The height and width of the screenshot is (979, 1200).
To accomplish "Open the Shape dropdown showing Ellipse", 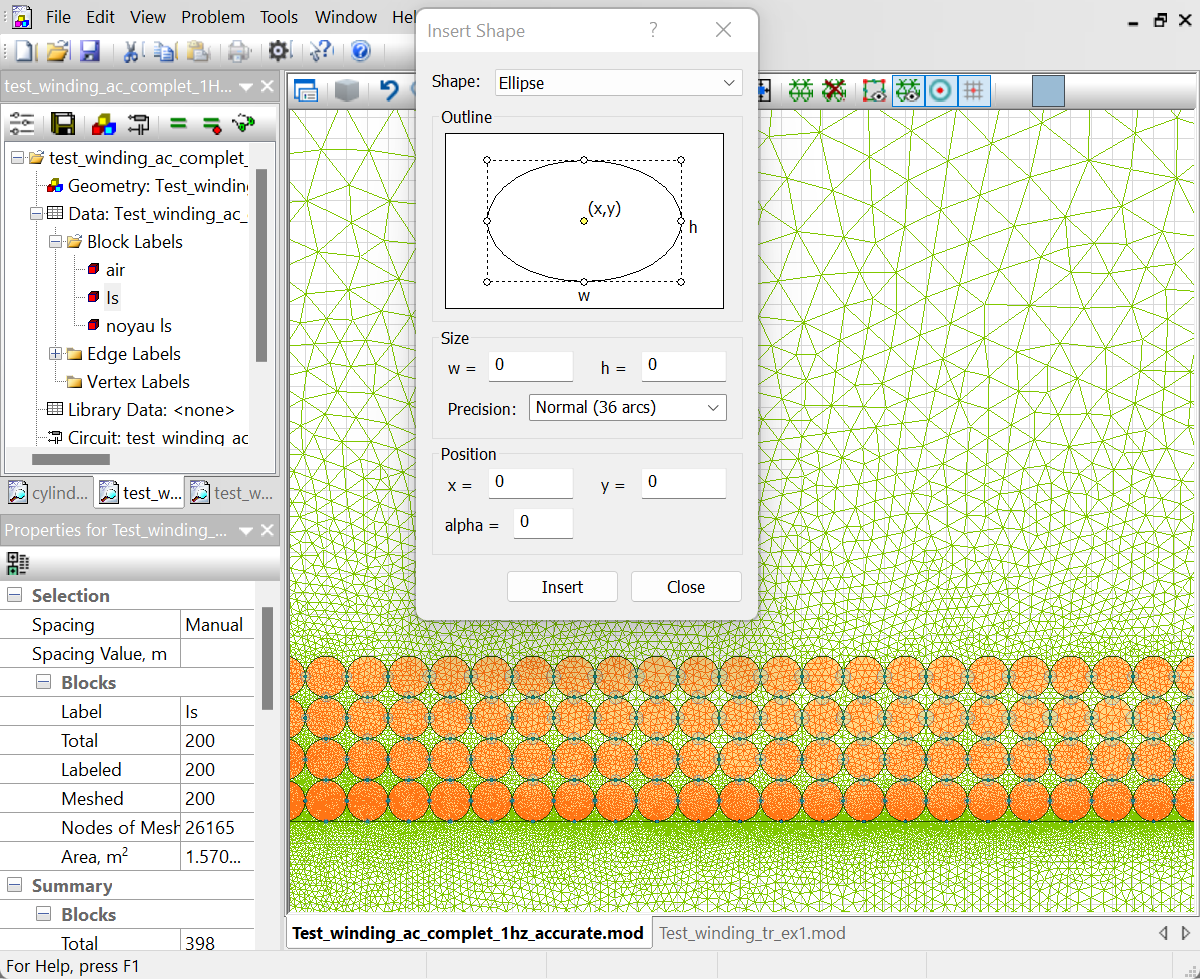I will [x=618, y=83].
